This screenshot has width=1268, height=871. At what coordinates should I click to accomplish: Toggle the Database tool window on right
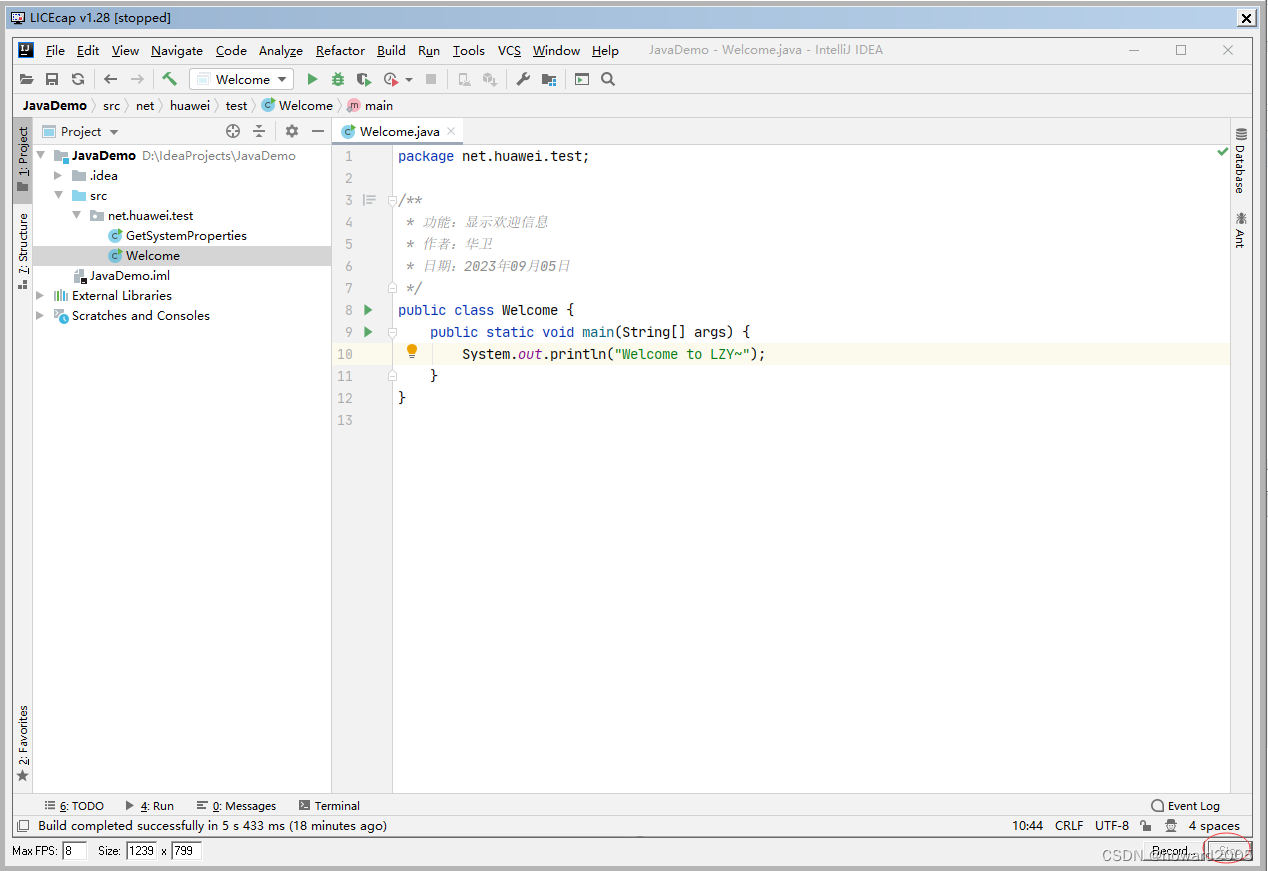pos(1241,160)
